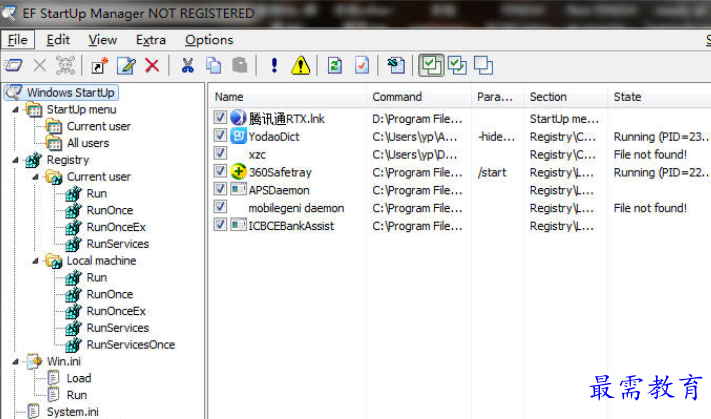
Task: Collapse the Registry tree node
Action: click(x=15, y=160)
